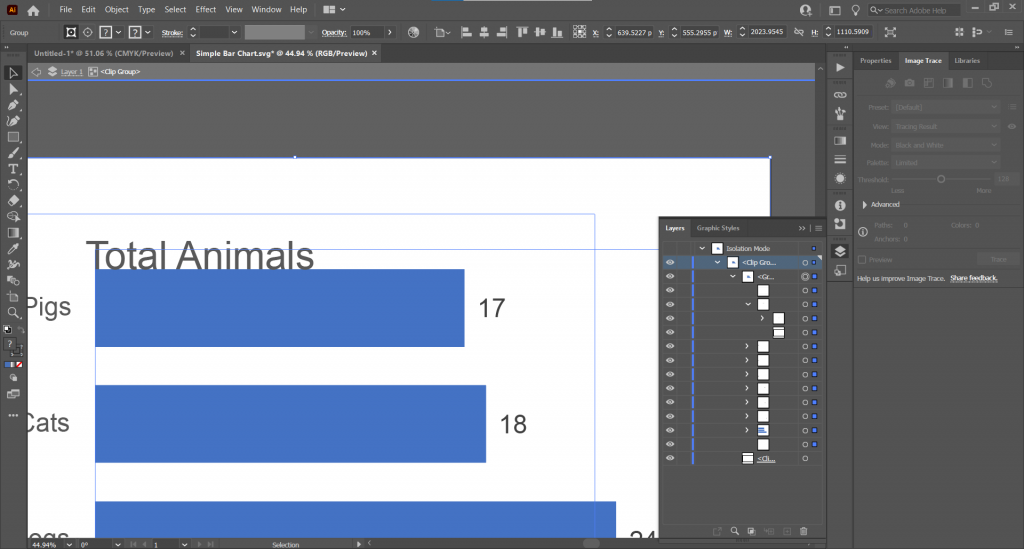1024x549 pixels.
Task: Switch to Untitled-1 document tab
Action: point(103,54)
